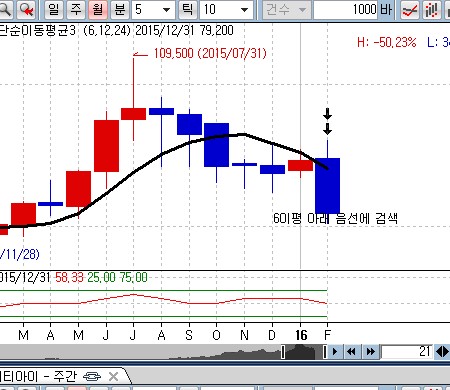Click the chart range scrollbar handle
Screen dimensions: 450x390
[304, 352]
